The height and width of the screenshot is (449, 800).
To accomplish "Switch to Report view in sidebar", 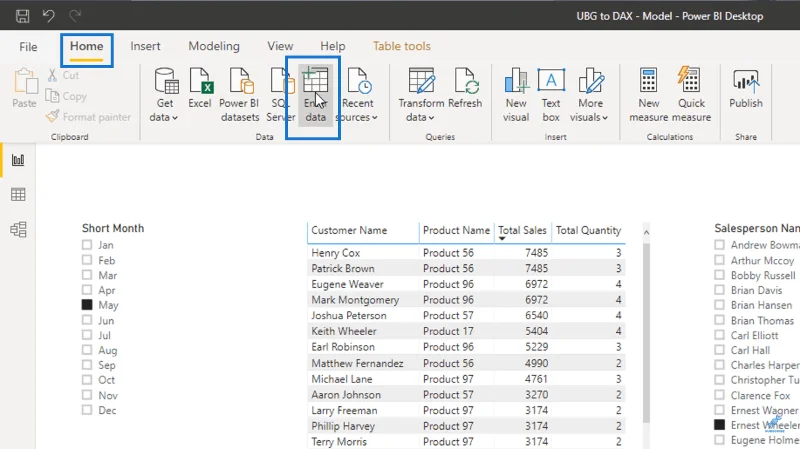I will click(18, 160).
